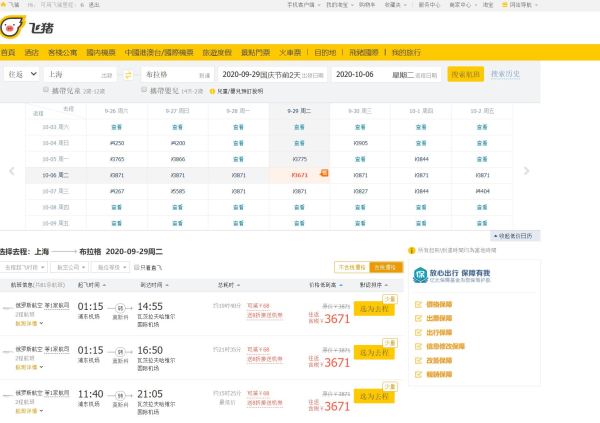Swap departure and destination cities
This screenshot has width=600, height=423.
tap(128, 75)
